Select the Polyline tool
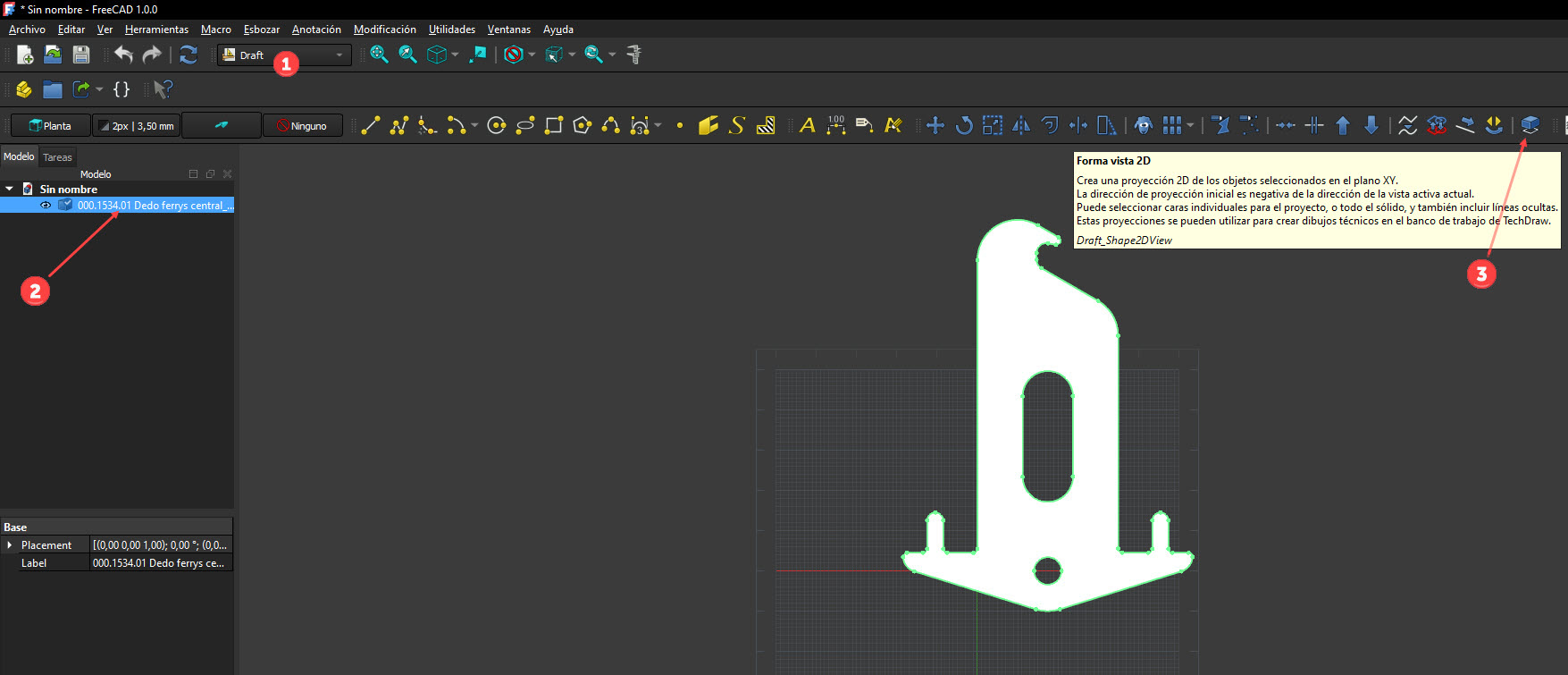The width and height of the screenshot is (1568, 675). [399, 126]
